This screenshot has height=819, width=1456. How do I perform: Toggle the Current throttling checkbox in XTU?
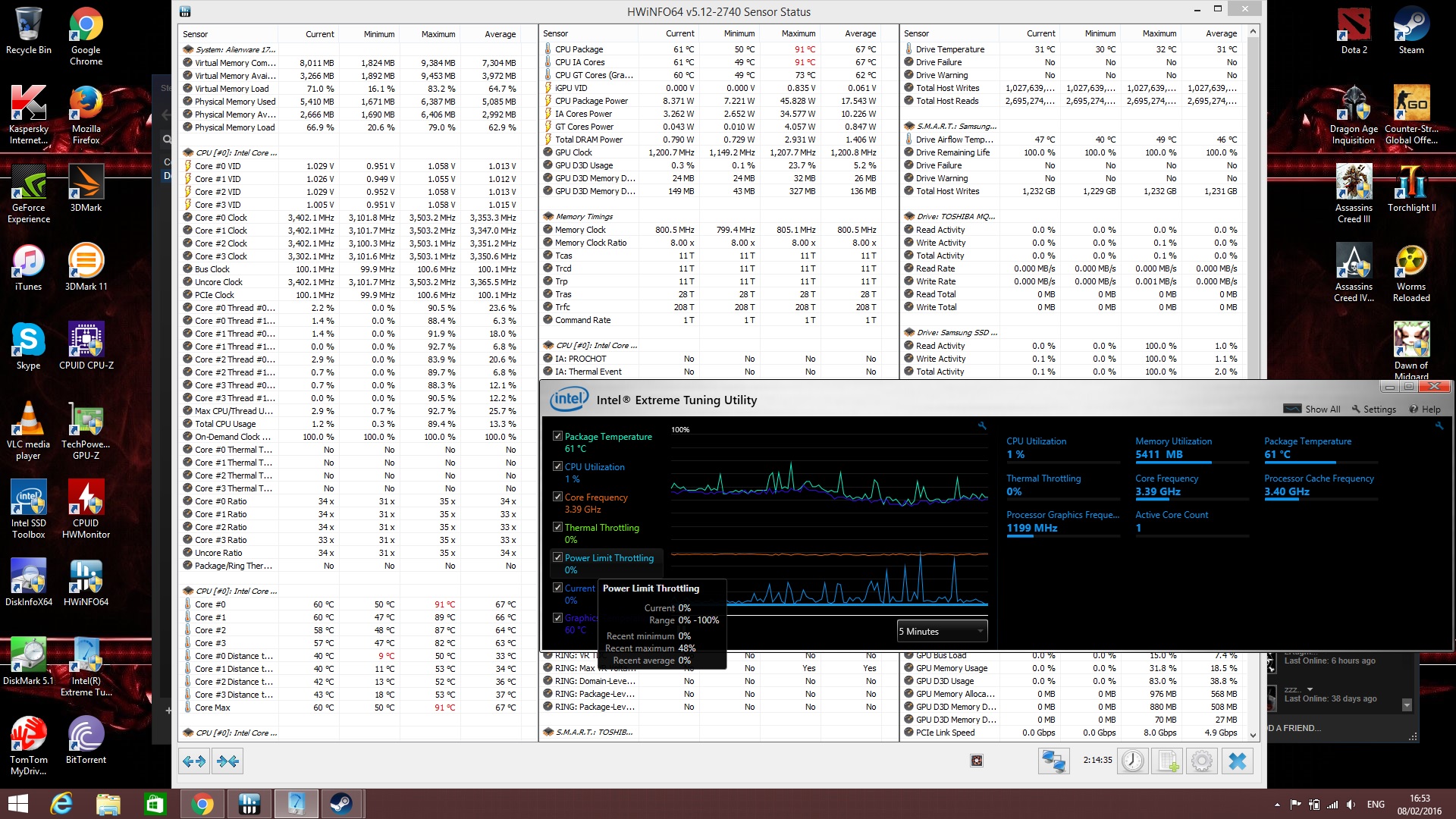(557, 588)
